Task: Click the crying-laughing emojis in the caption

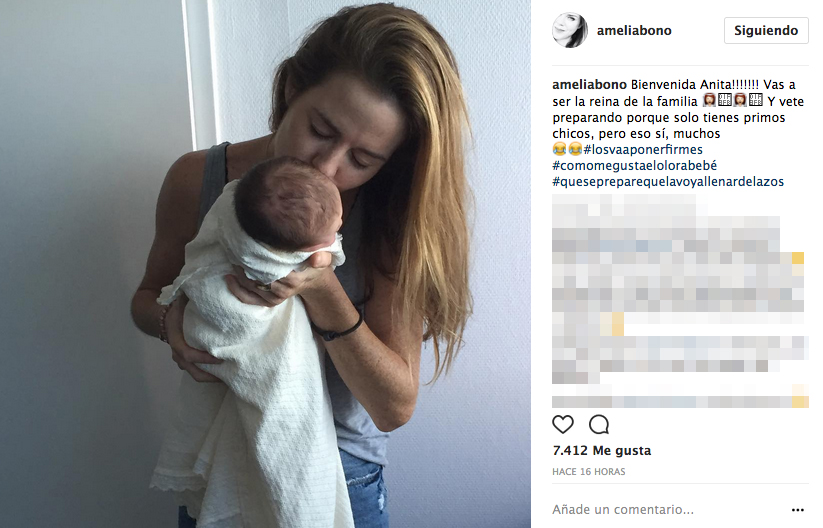Action: click(x=567, y=150)
